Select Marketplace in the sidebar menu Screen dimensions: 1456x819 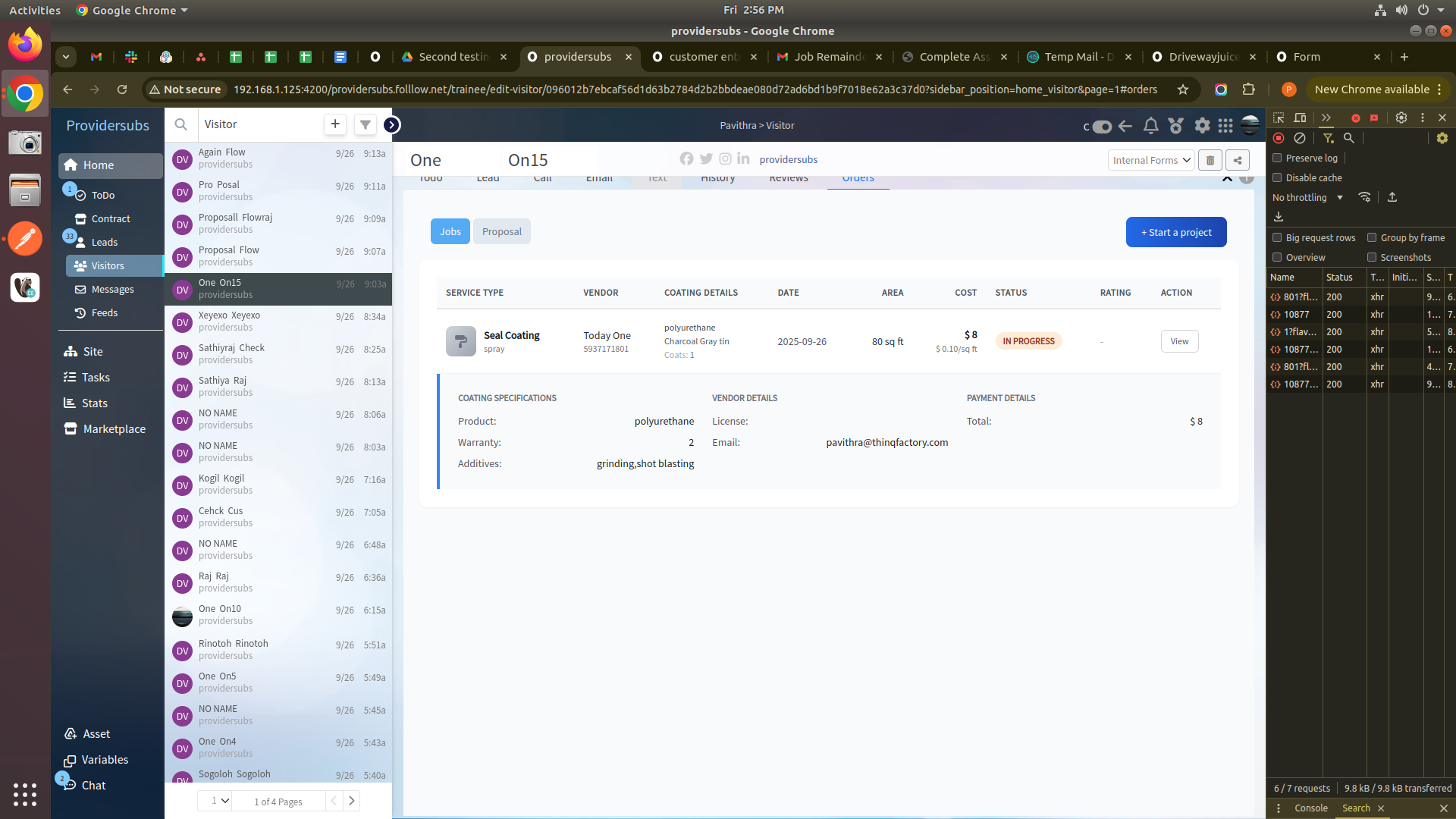(114, 428)
